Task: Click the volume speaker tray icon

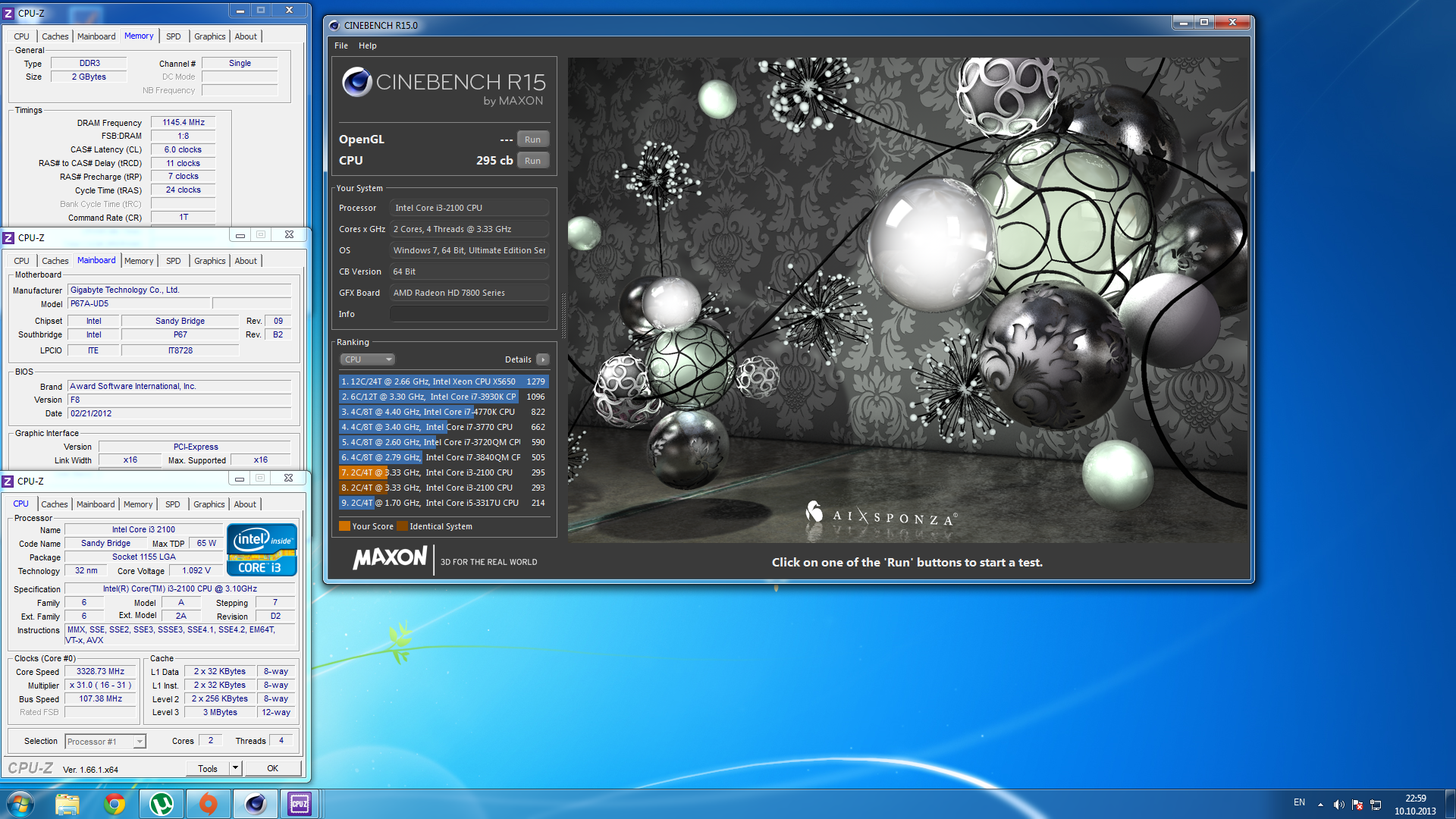Action: [1338, 805]
